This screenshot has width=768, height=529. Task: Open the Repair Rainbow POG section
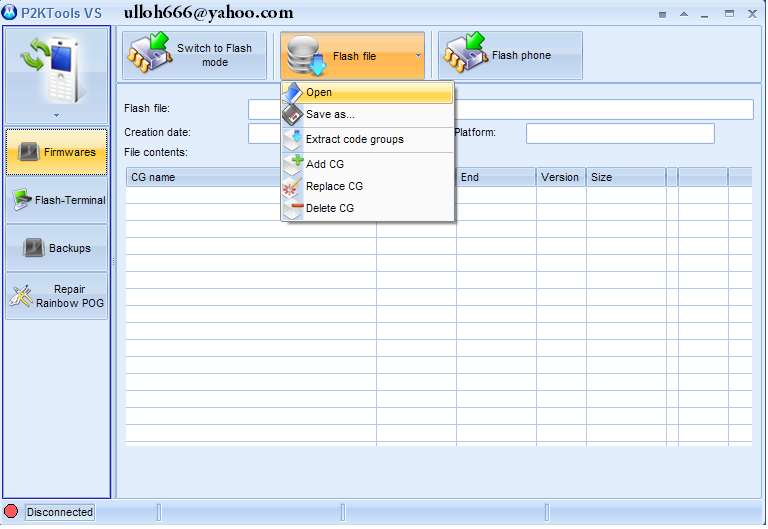click(x=56, y=296)
